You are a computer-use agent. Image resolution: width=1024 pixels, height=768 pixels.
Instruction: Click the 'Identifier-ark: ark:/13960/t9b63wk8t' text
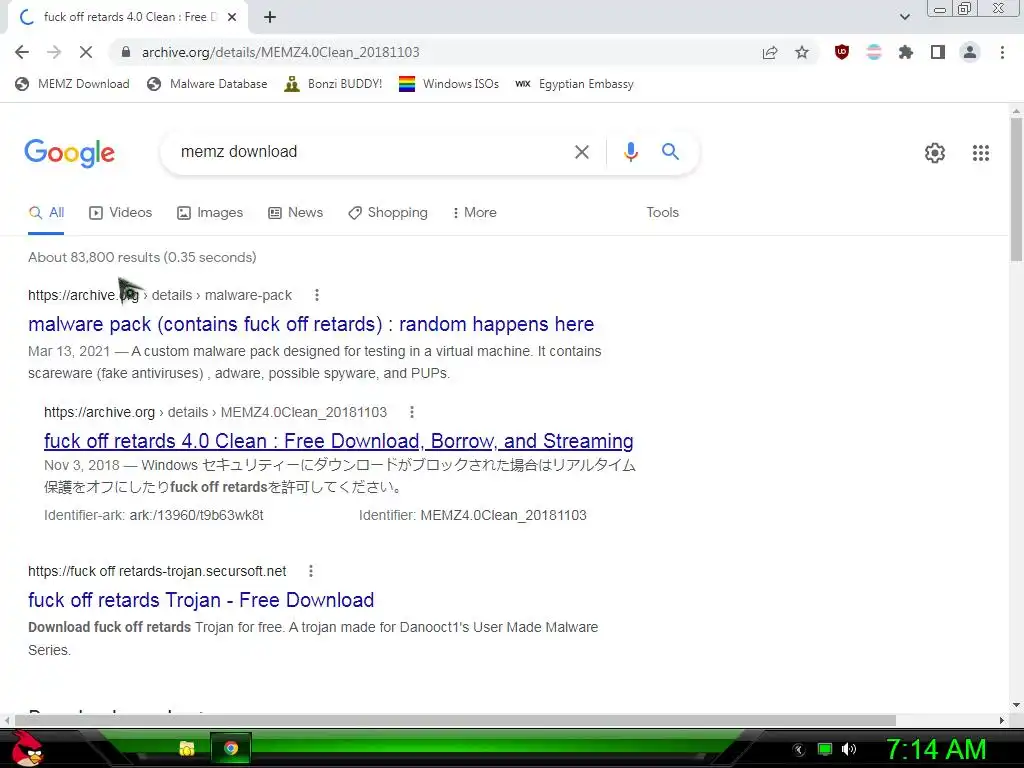coord(153,515)
